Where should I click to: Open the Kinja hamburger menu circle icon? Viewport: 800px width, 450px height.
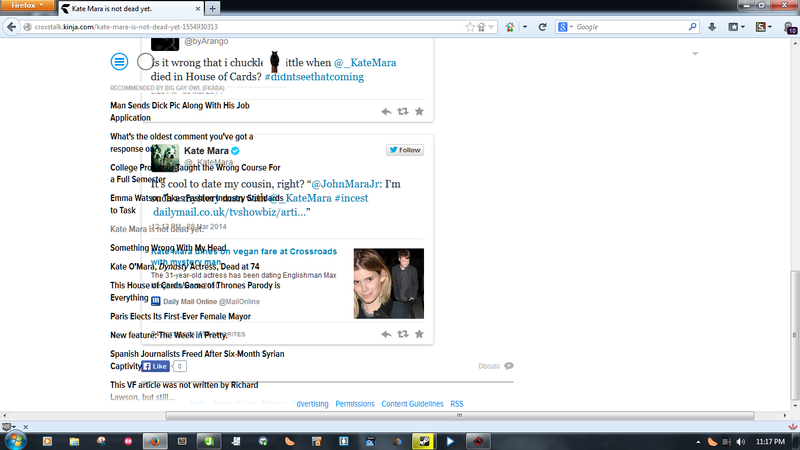(119, 62)
